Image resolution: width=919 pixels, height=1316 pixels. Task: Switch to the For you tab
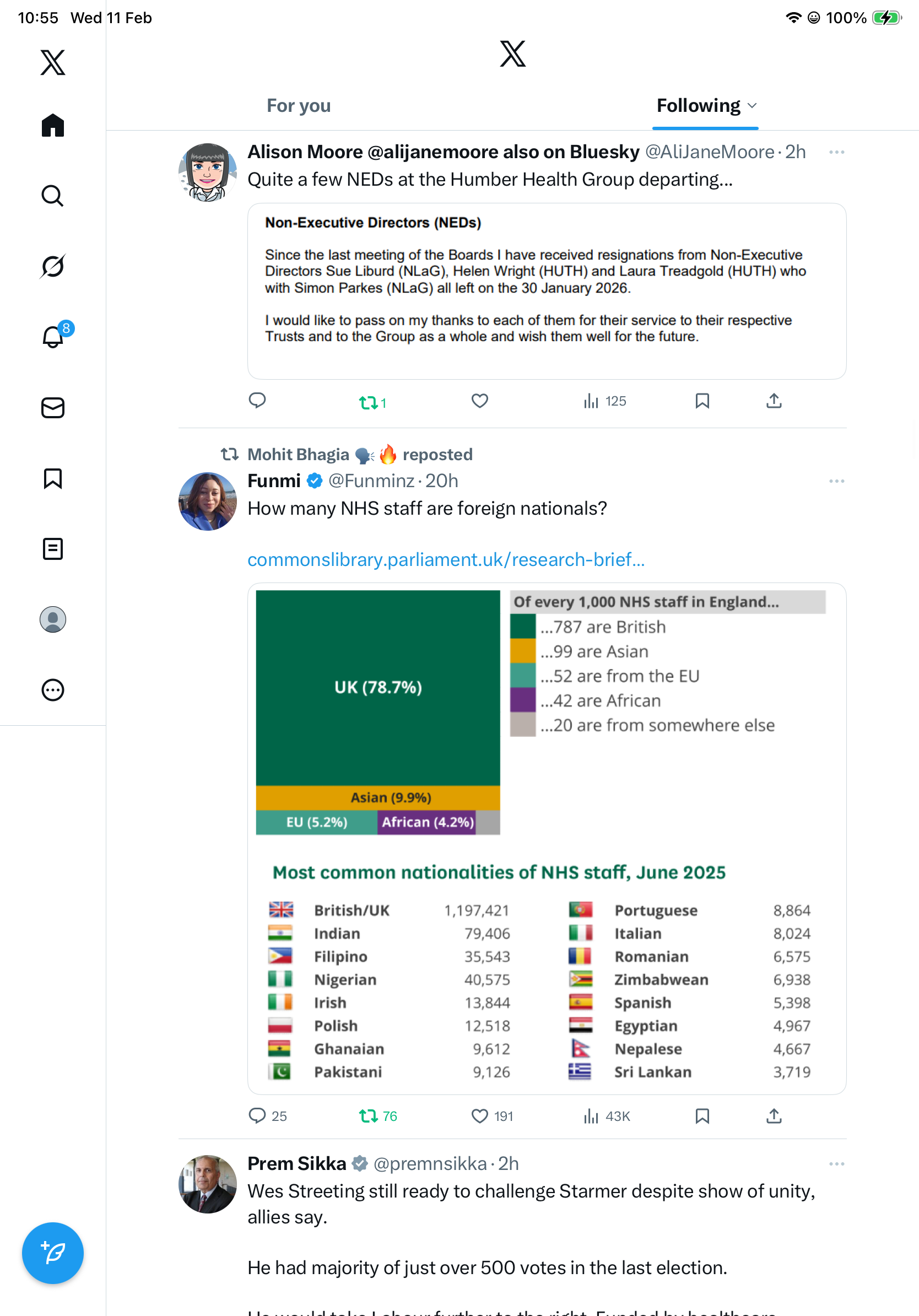(x=299, y=106)
